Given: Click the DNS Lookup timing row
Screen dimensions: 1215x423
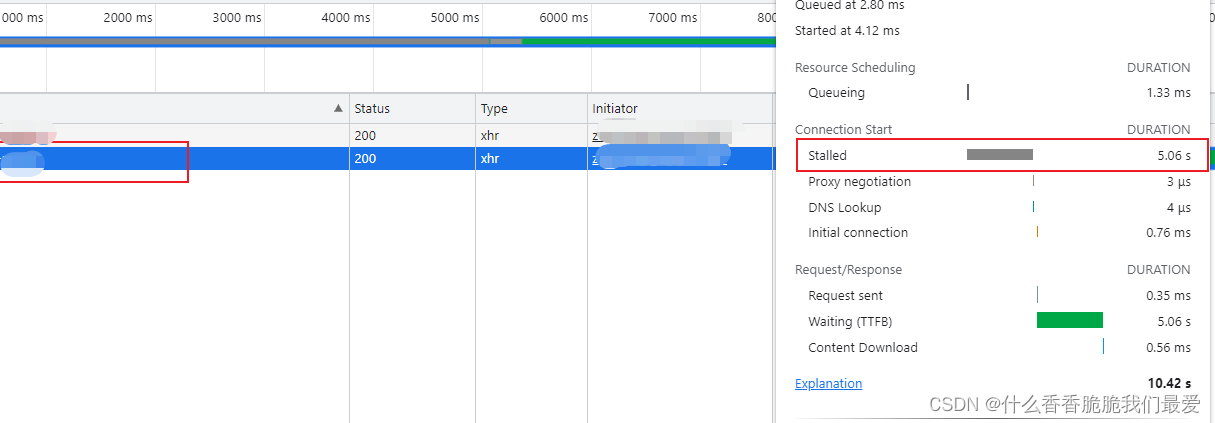Looking at the screenshot, I should 845,207.
